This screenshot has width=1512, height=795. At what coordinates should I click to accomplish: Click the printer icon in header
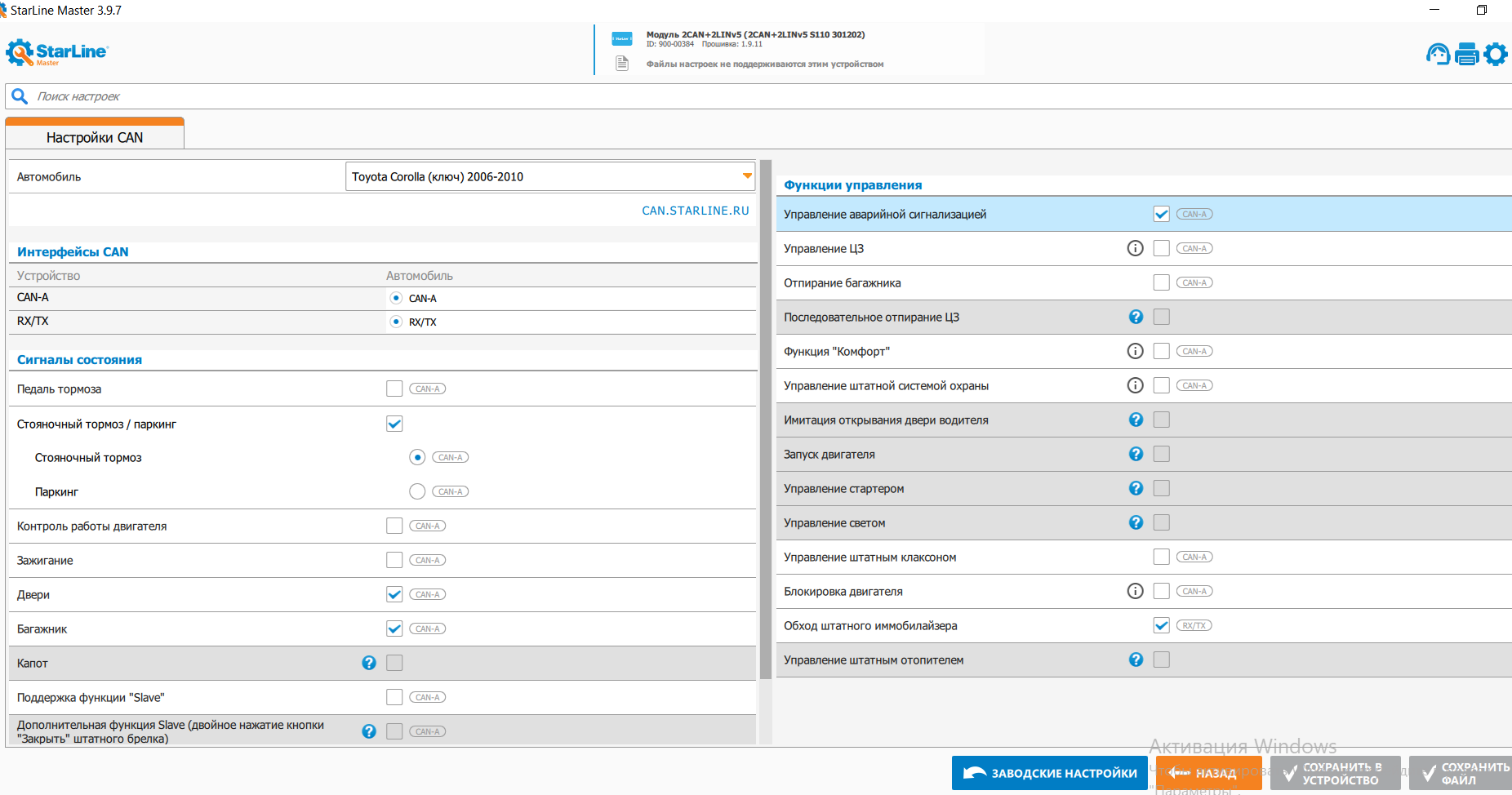pos(1467,54)
